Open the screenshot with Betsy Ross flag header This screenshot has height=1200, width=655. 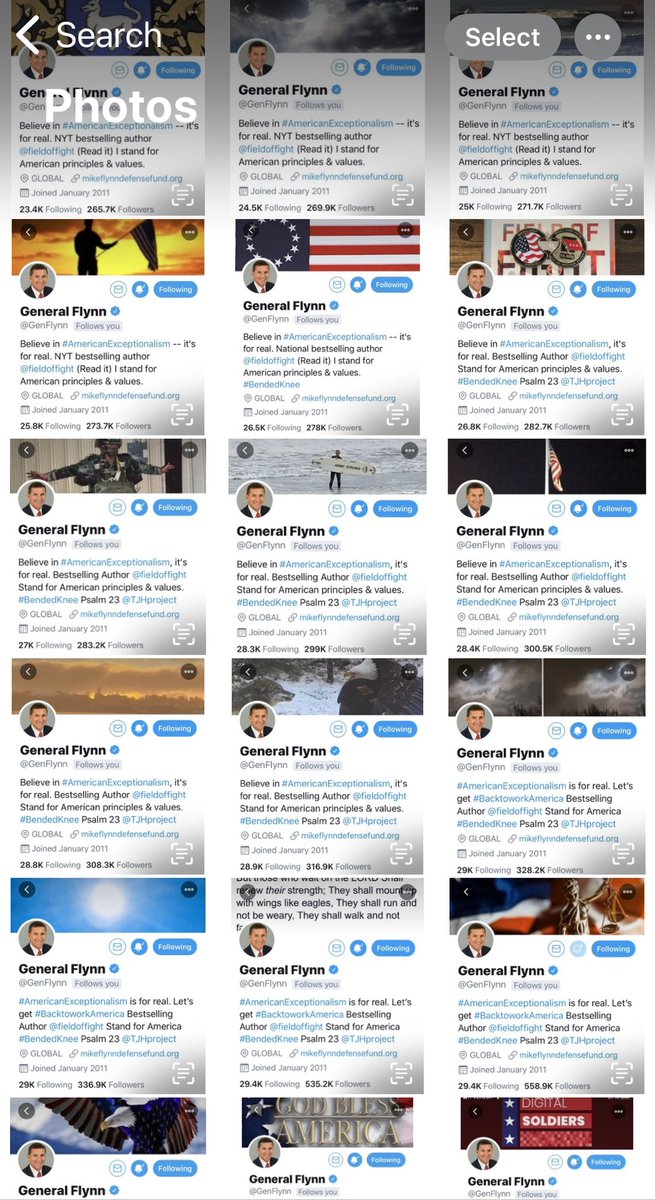pyautogui.click(x=327, y=327)
